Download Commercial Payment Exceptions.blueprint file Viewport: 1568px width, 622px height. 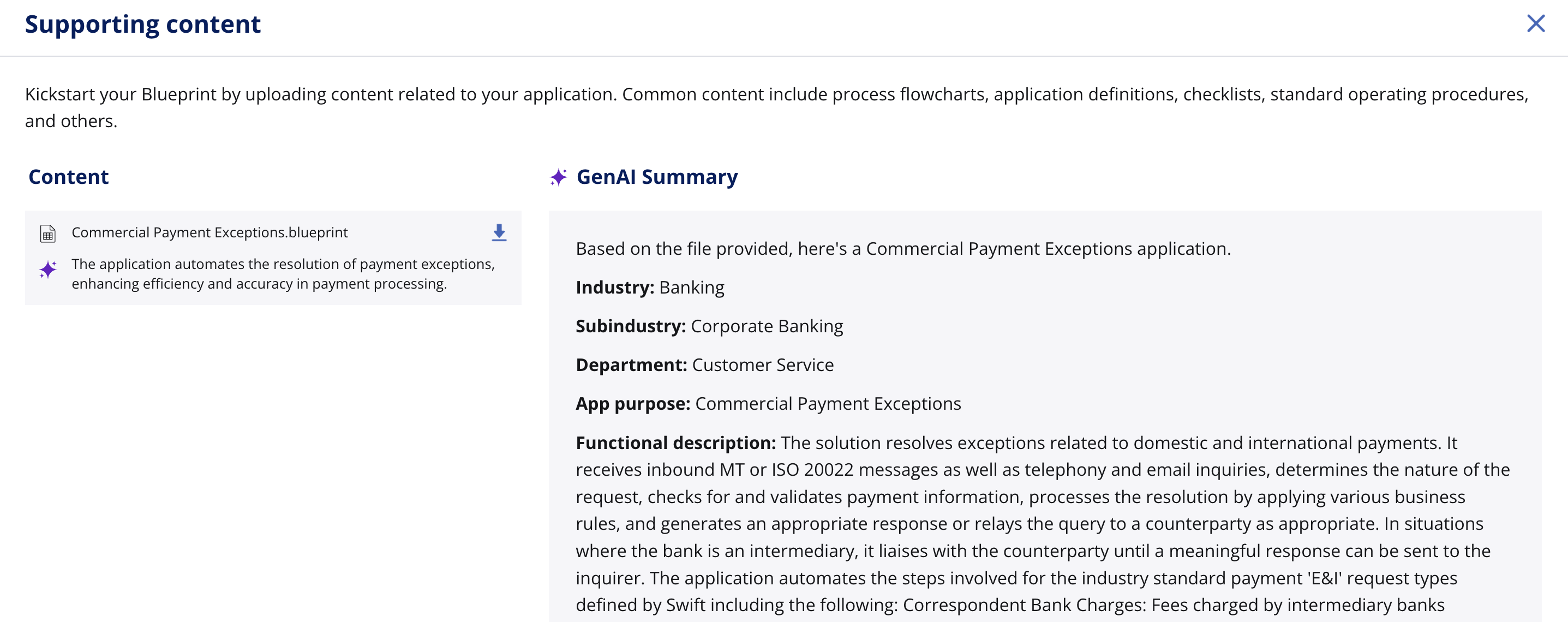pos(499,232)
